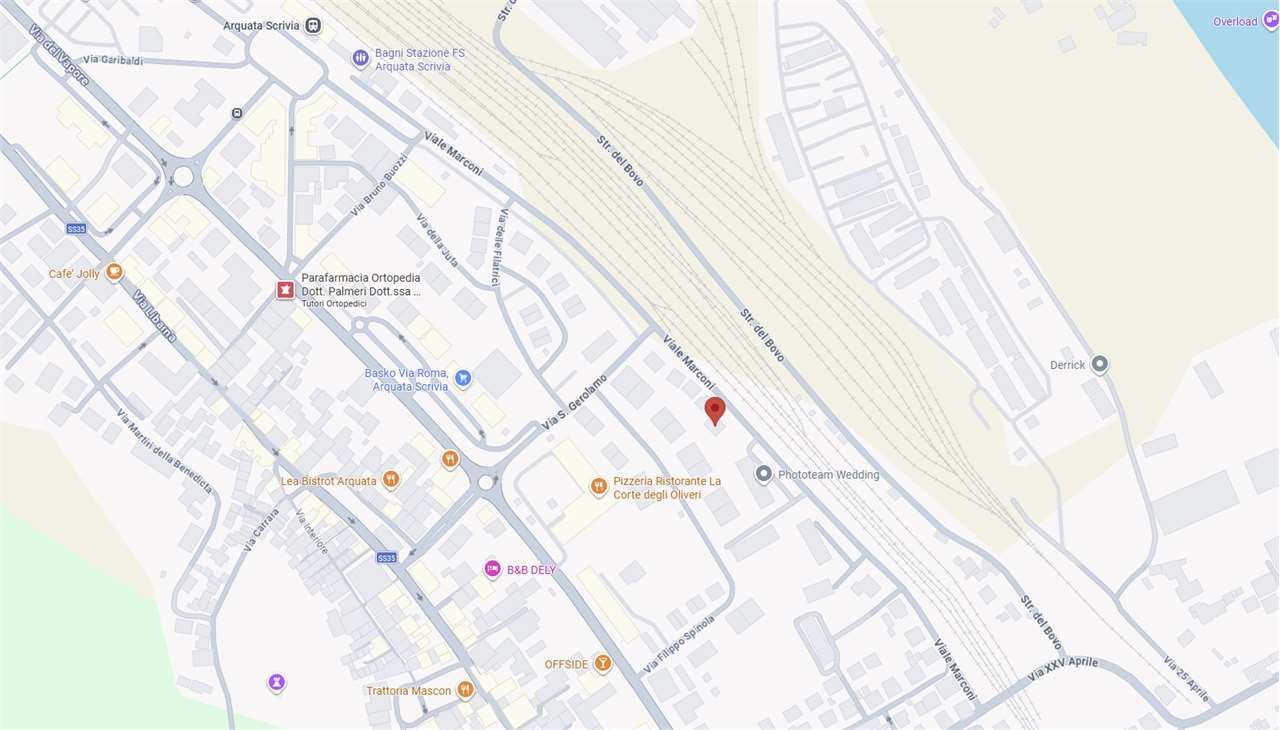Click the Basko Via Roma shopping cart icon

tap(463, 378)
